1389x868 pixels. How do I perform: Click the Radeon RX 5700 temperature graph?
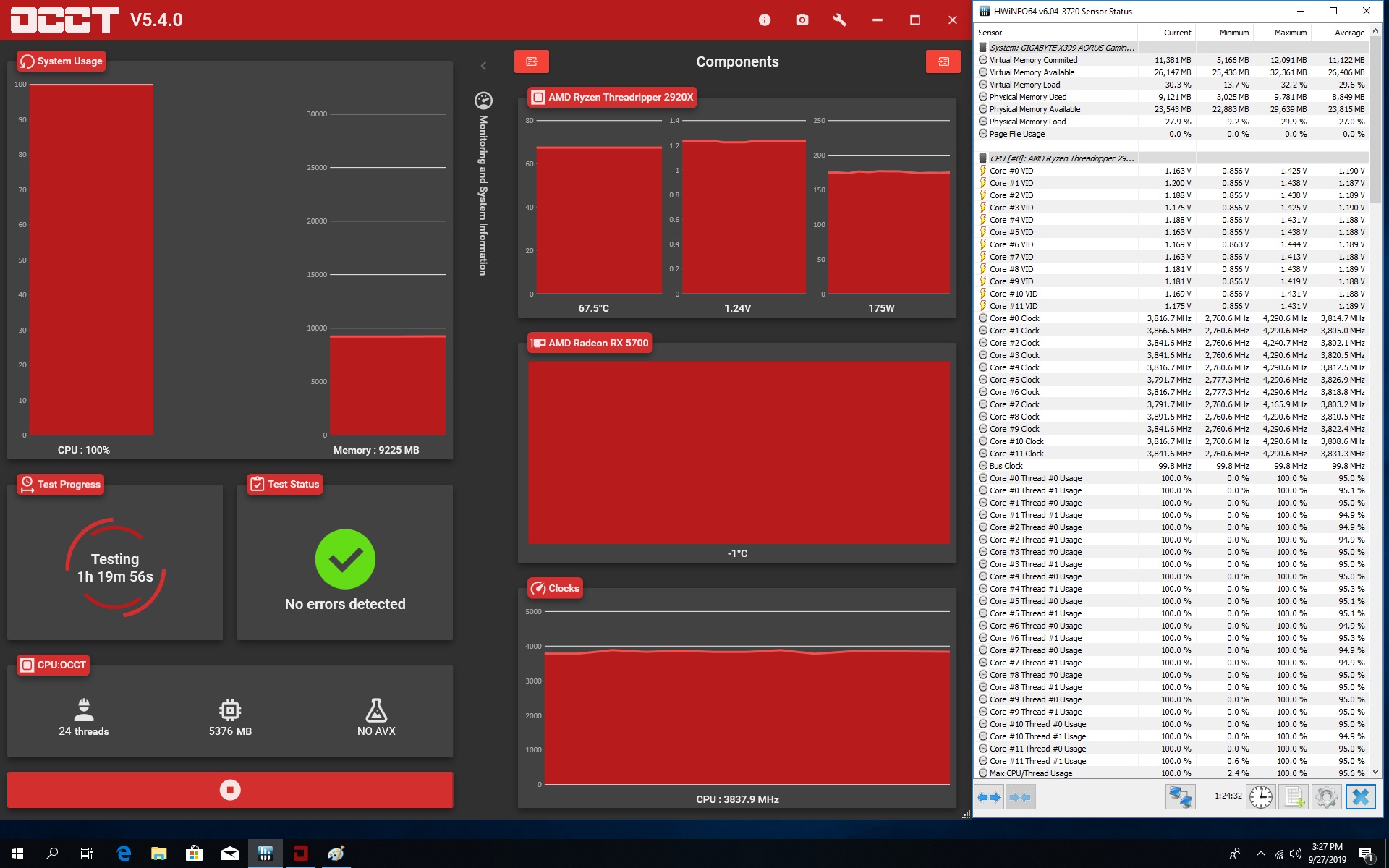coord(739,452)
